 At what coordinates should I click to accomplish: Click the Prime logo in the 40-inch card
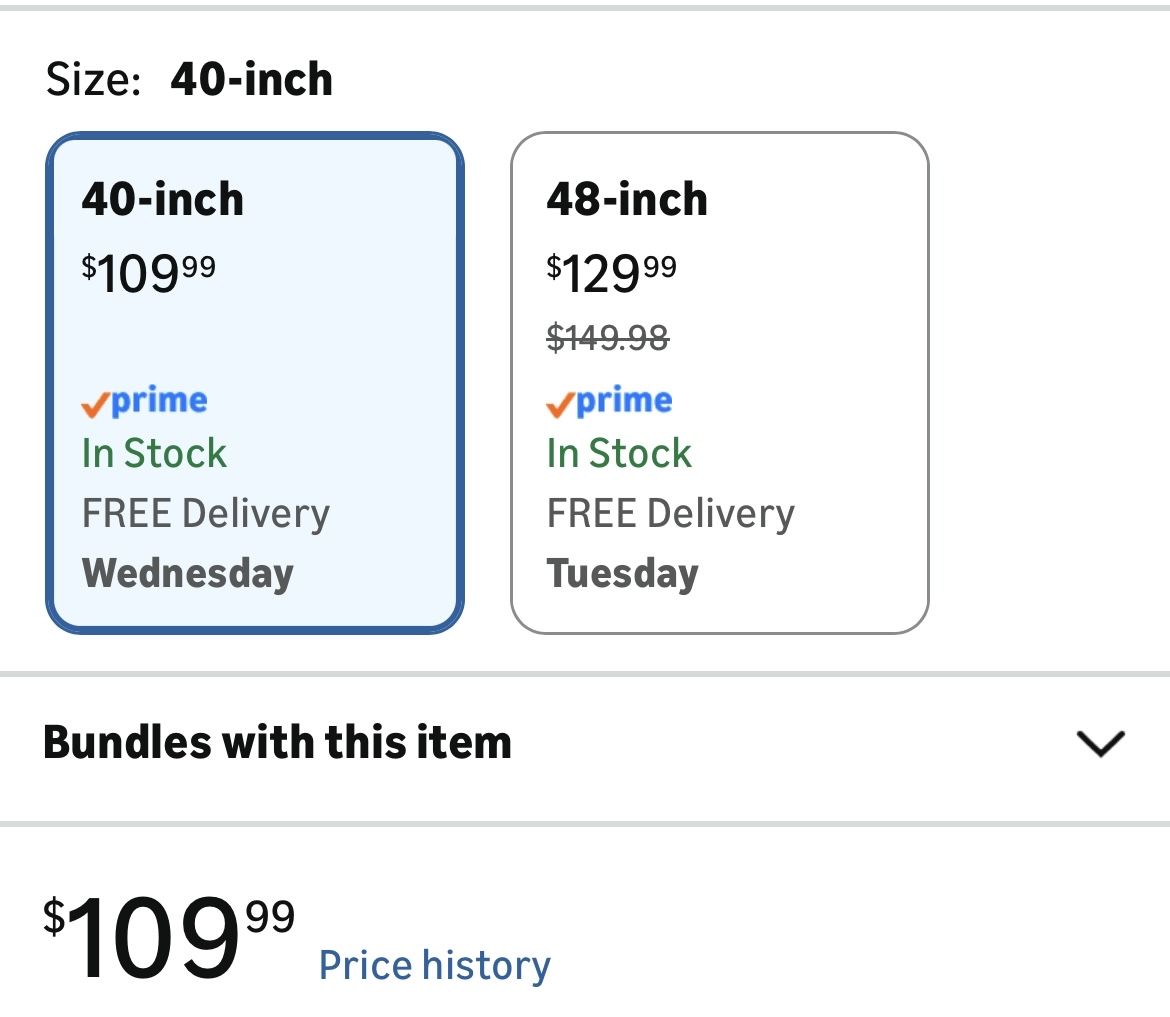145,402
